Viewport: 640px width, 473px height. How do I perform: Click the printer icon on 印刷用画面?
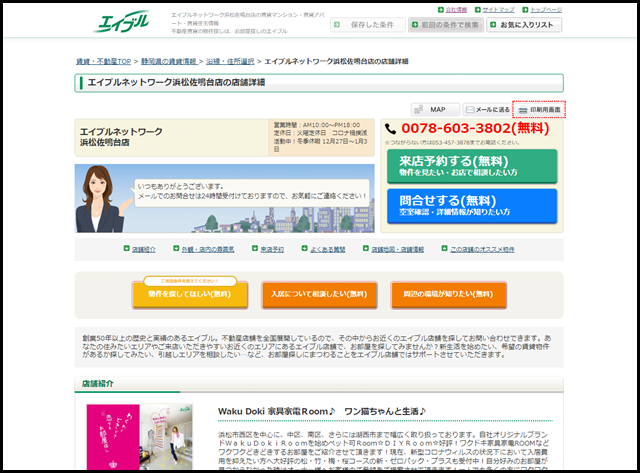[x=523, y=110]
